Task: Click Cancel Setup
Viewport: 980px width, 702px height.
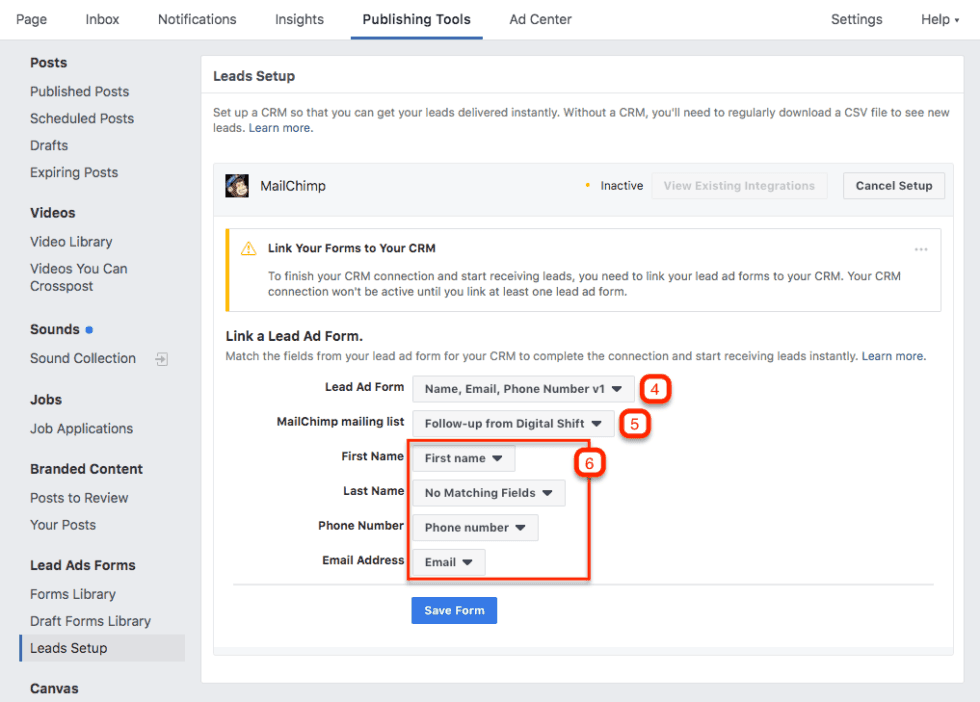Action: click(x=893, y=185)
